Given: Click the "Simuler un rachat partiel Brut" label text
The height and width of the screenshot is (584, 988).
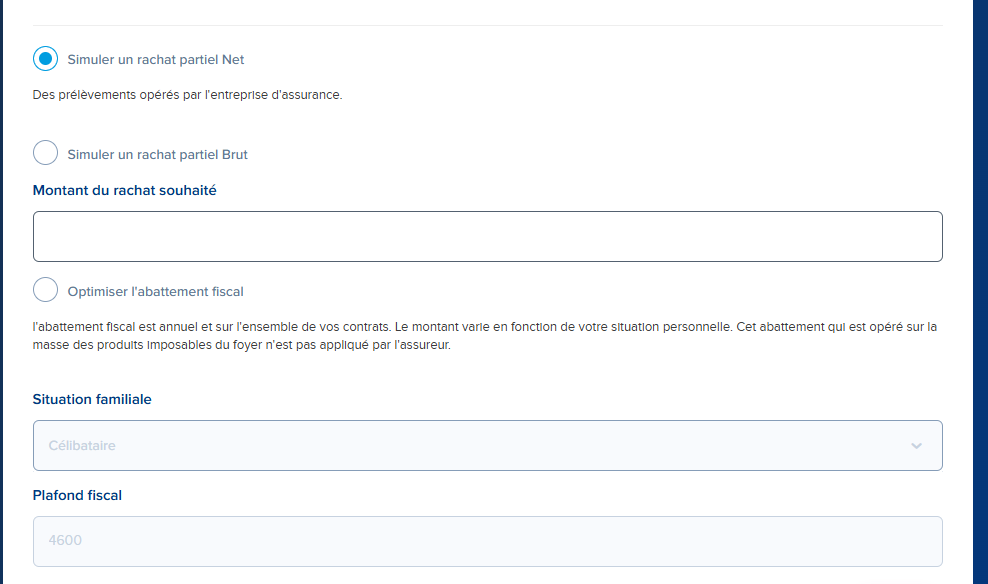Looking at the screenshot, I should tap(158, 154).
